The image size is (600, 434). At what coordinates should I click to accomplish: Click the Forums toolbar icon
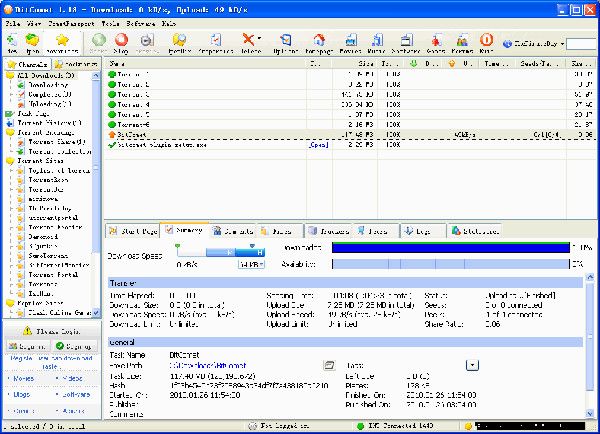point(462,40)
